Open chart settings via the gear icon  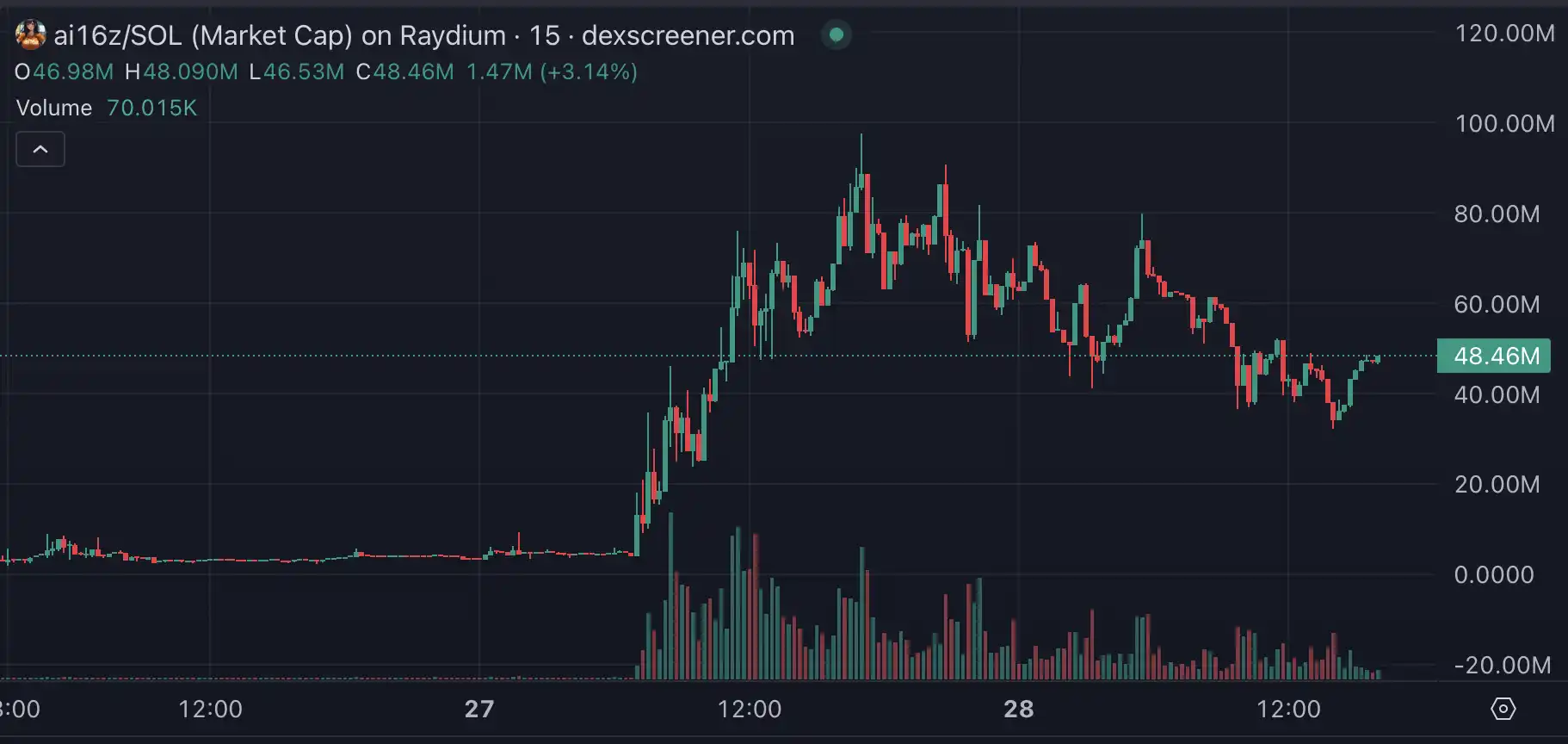(1503, 709)
